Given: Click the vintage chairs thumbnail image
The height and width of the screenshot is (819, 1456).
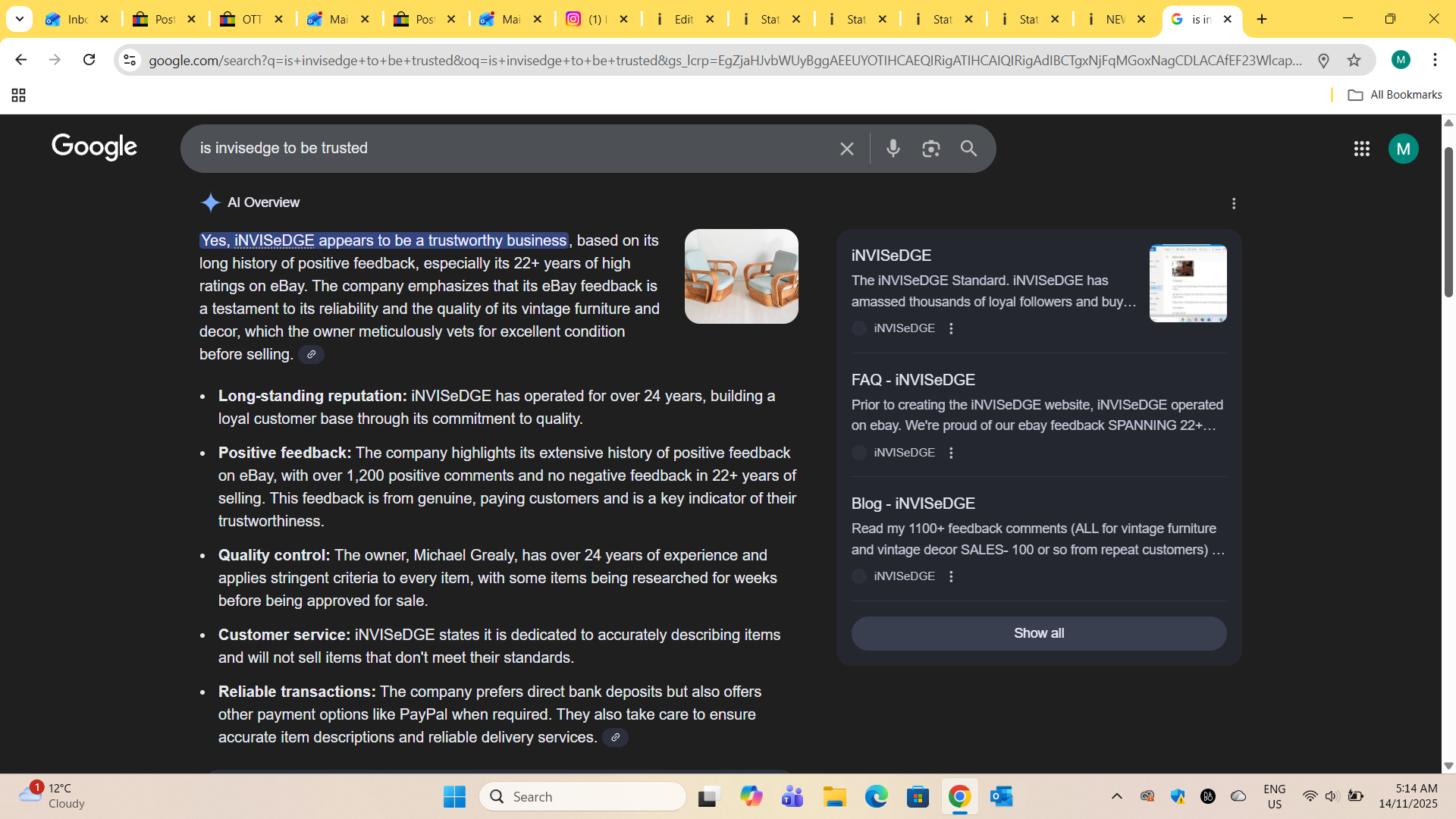Looking at the screenshot, I should point(741,277).
